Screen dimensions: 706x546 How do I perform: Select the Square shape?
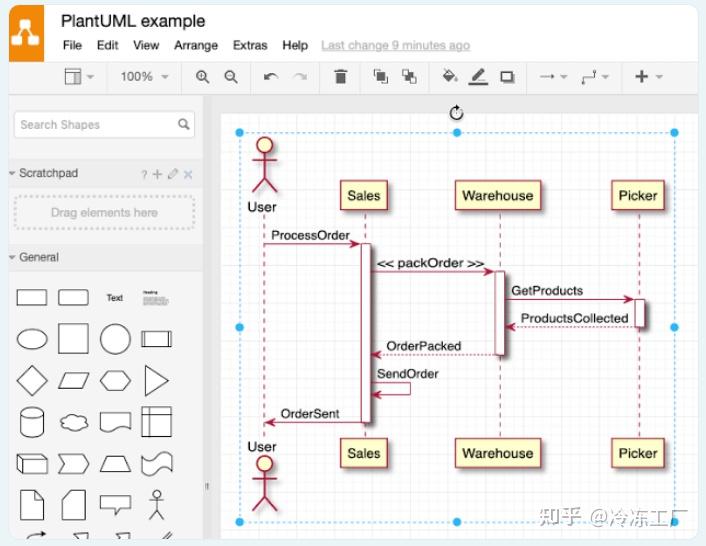[73, 338]
